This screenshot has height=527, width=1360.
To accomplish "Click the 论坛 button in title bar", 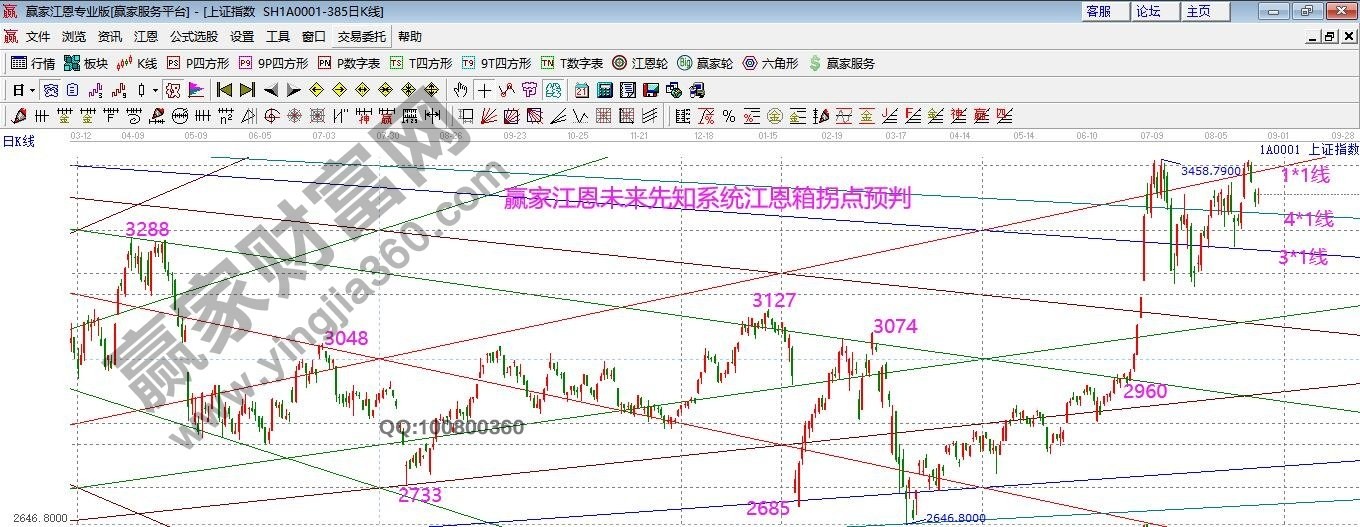I will pyautogui.click(x=1148, y=11).
